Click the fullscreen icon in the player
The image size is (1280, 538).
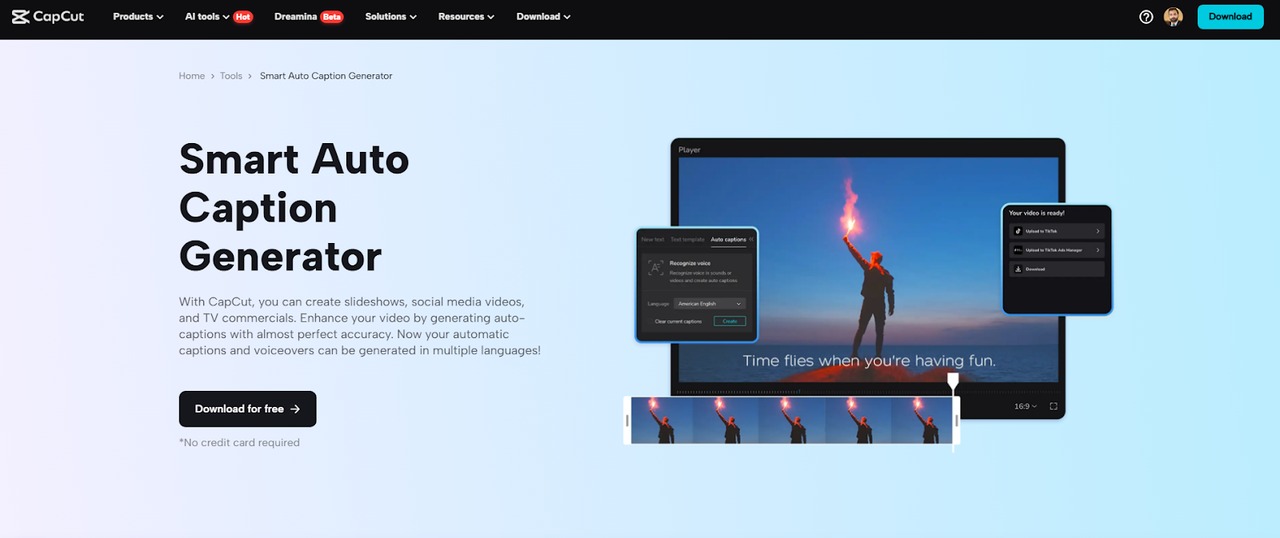point(1053,407)
